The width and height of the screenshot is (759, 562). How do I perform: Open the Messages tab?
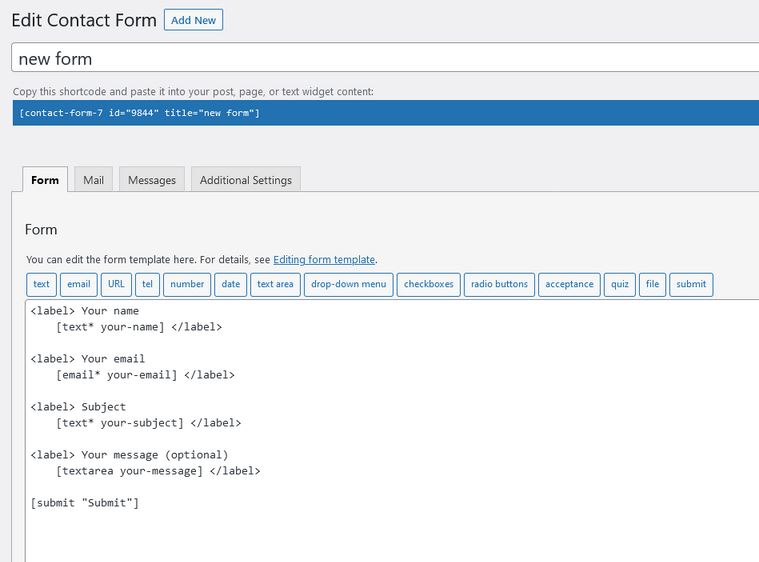tap(152, 180)
